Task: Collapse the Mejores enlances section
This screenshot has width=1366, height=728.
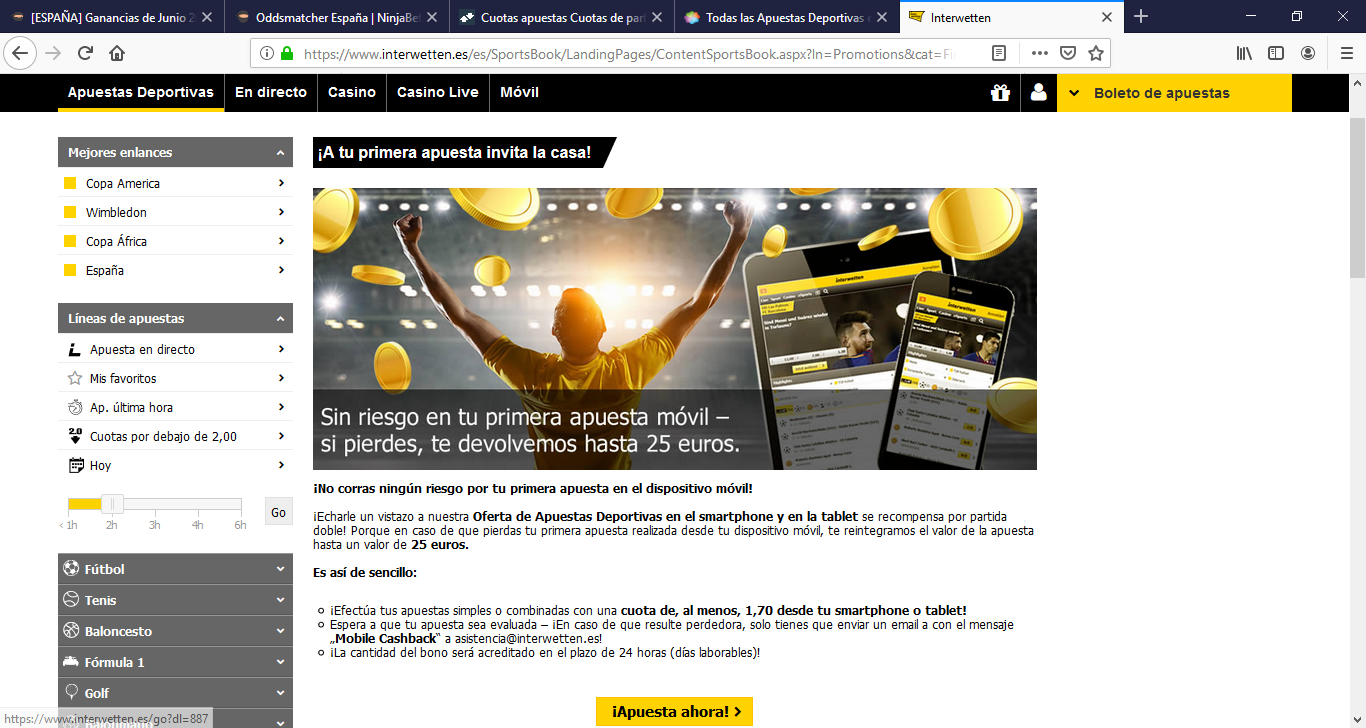Action: 281,153
